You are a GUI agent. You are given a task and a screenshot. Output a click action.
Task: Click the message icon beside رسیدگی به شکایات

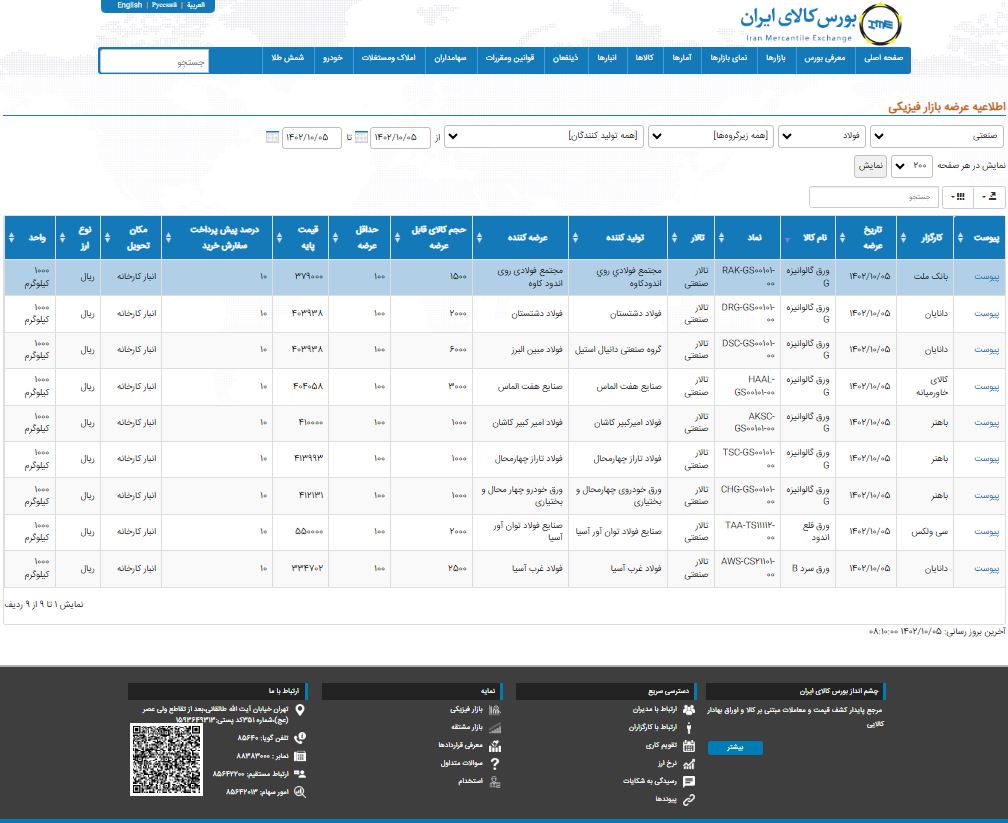click(688, 781)
